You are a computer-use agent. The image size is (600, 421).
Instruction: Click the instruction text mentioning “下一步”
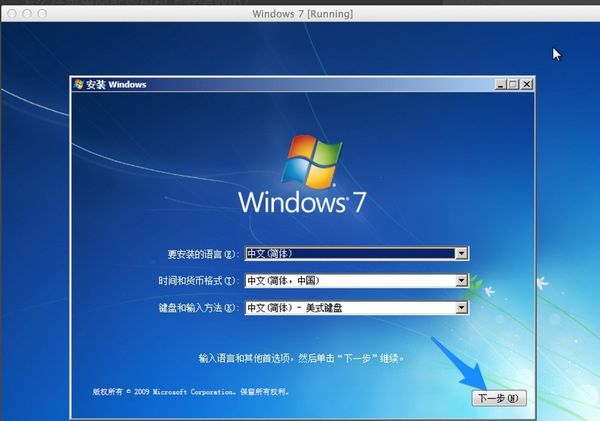[x=301, y=358]
